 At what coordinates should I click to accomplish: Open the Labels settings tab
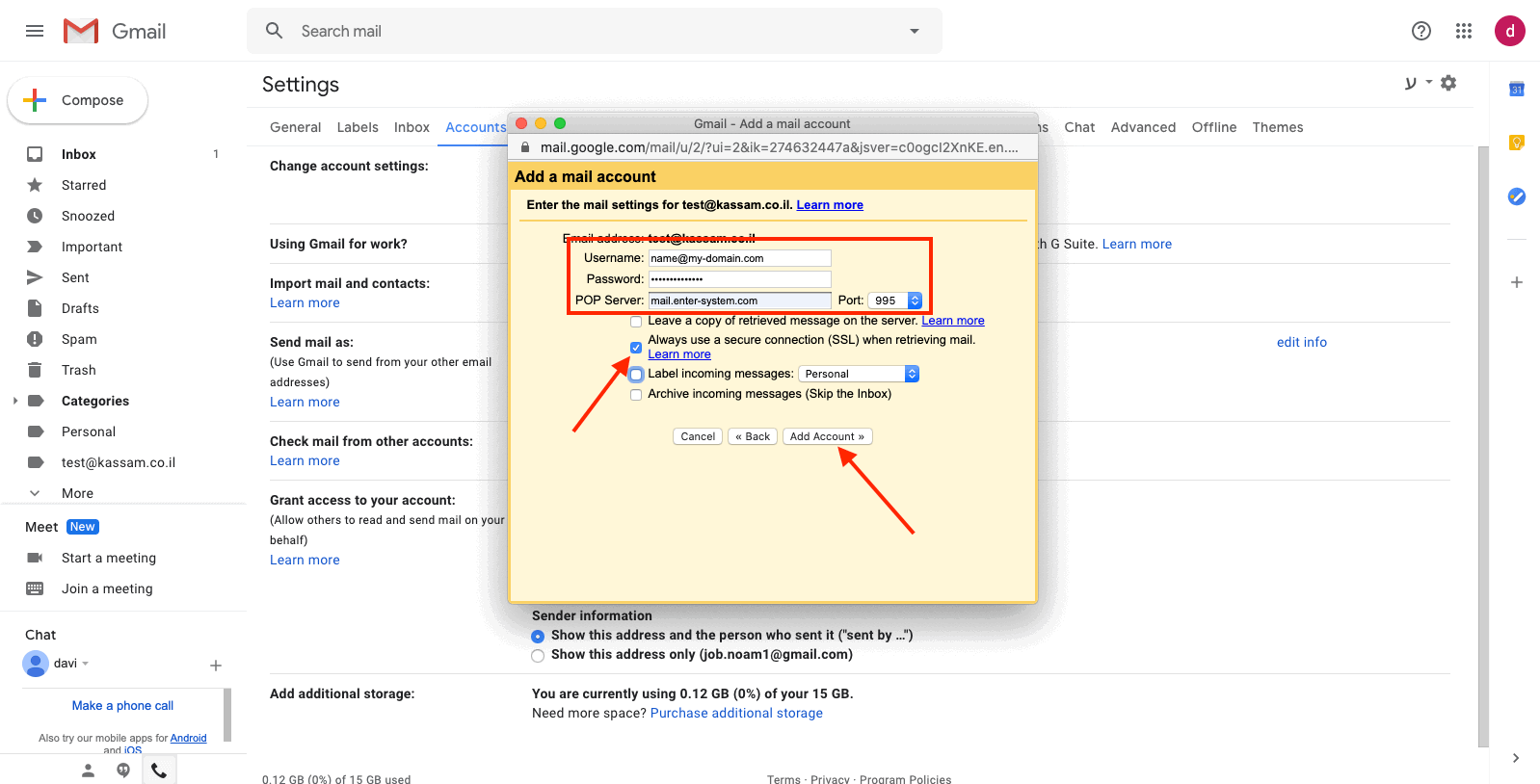(x=358, y=127)
